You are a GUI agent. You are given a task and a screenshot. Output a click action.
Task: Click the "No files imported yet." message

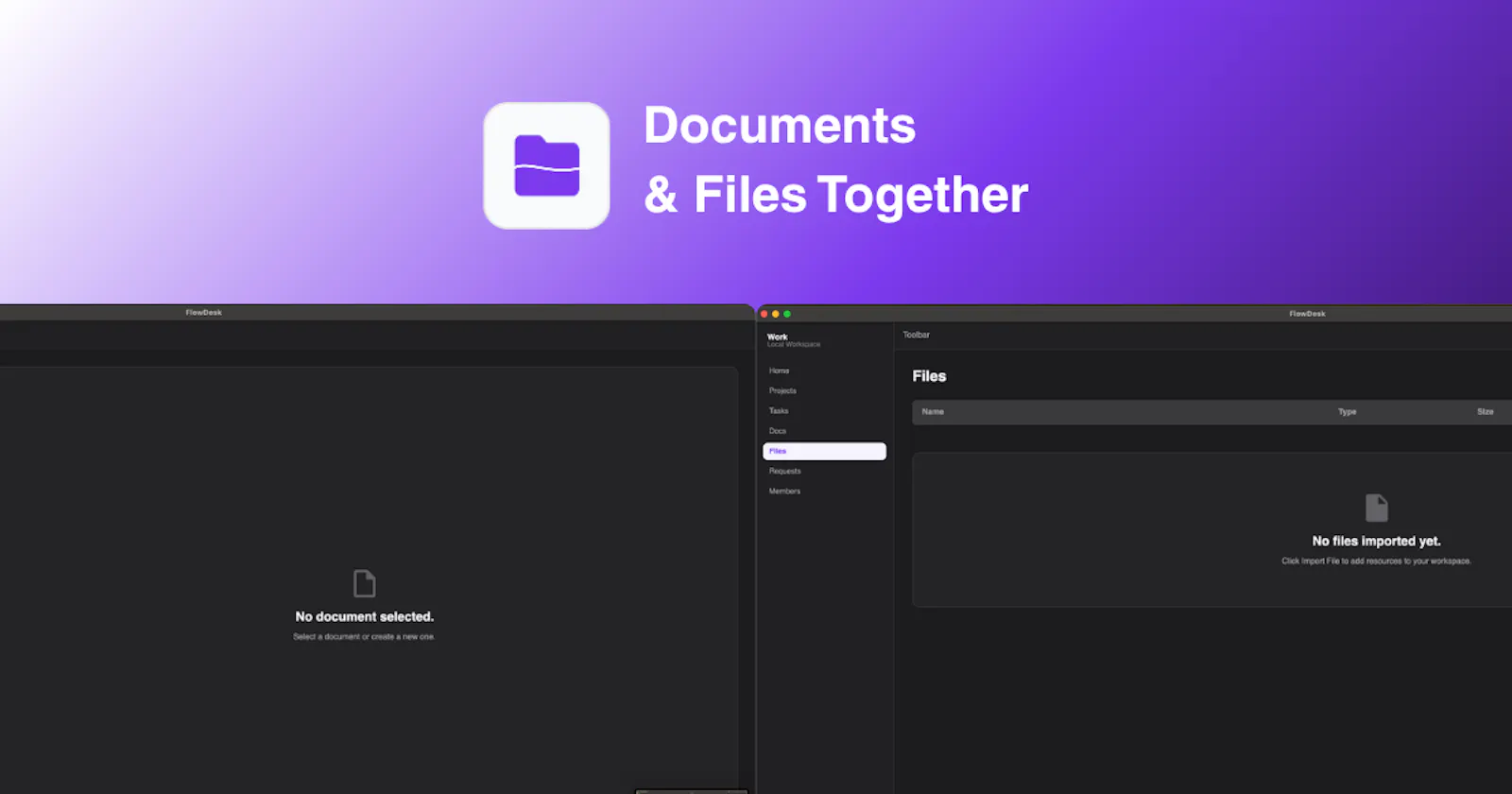pos(1376,541)
